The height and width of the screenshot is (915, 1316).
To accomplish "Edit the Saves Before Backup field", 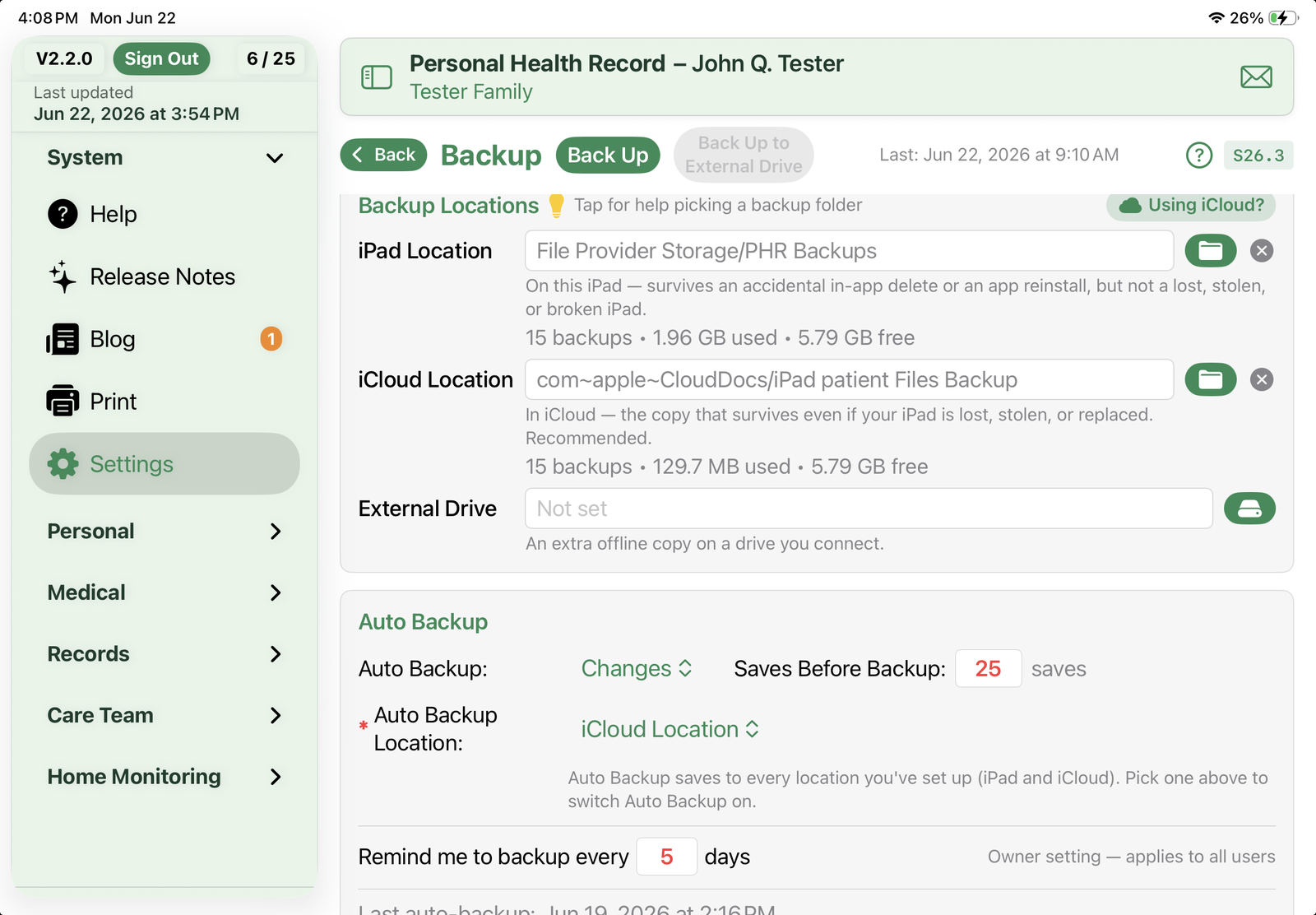I will tap(988, 669).
